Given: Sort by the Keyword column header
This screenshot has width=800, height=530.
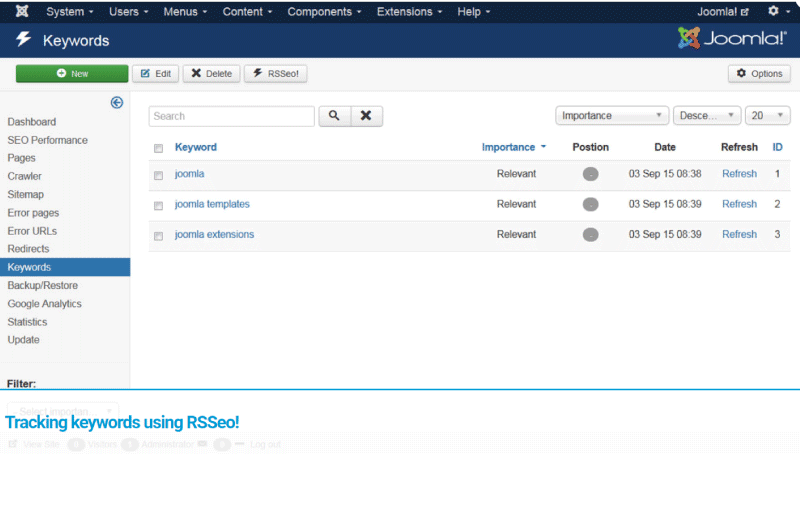Looking at the screenshot, I should tap(196, 147).
